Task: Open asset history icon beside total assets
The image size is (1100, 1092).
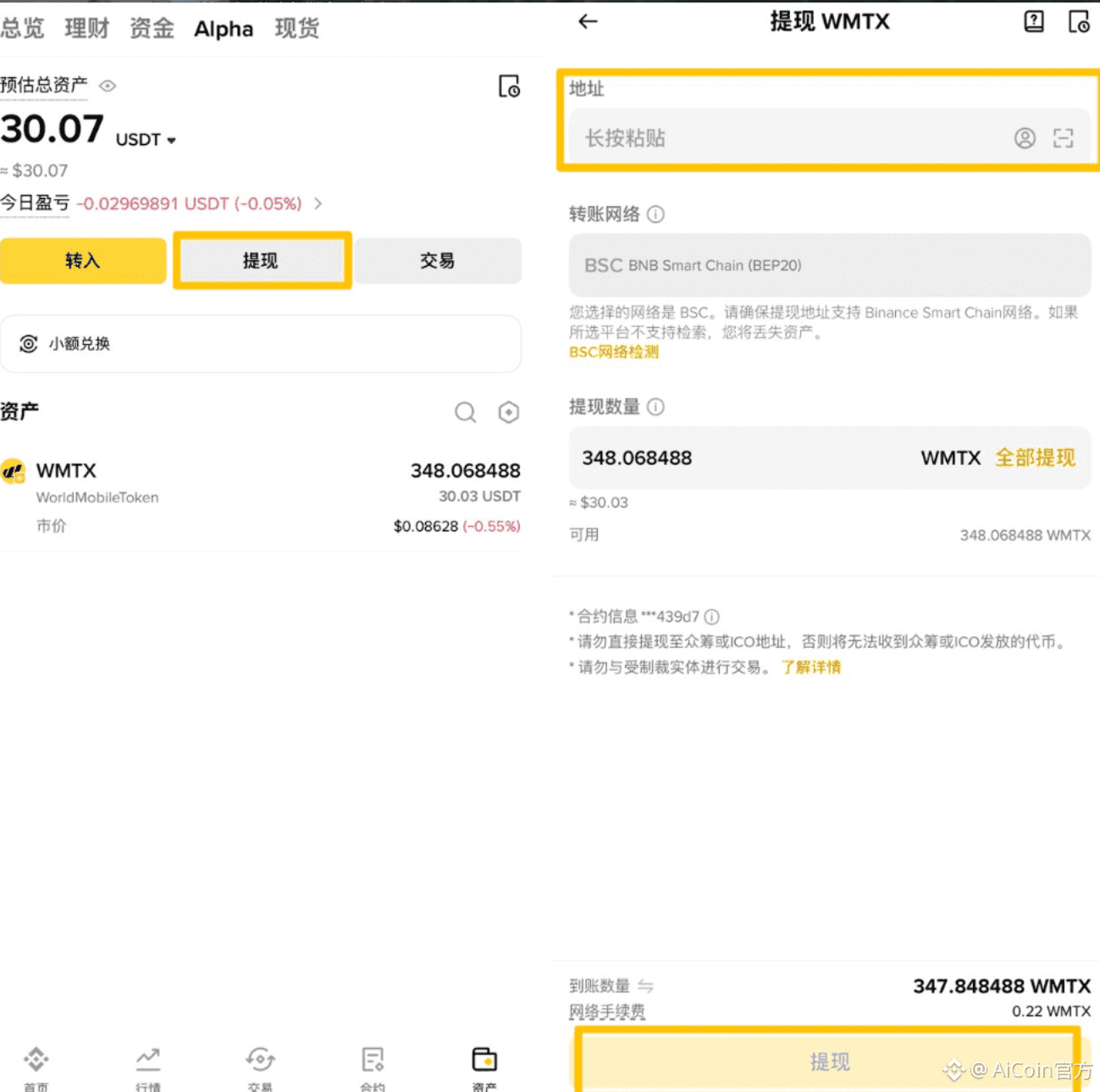Action: click(509, 86)
